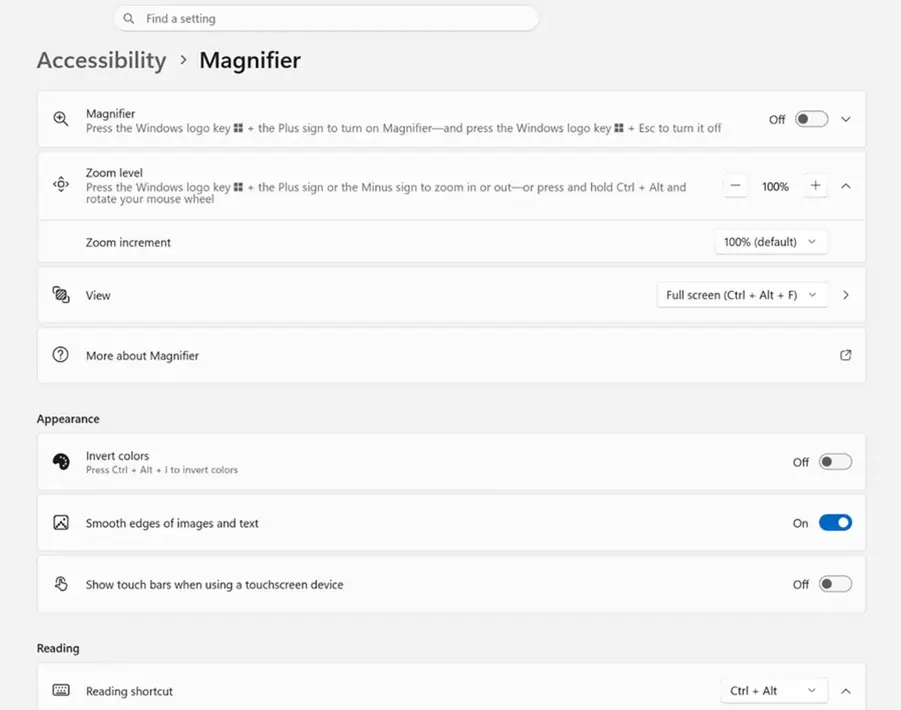Open the Reading shortcut Ctrl + Alt dropdown
The height and width of the screenshot is (710, 901).
pos(773,690)
